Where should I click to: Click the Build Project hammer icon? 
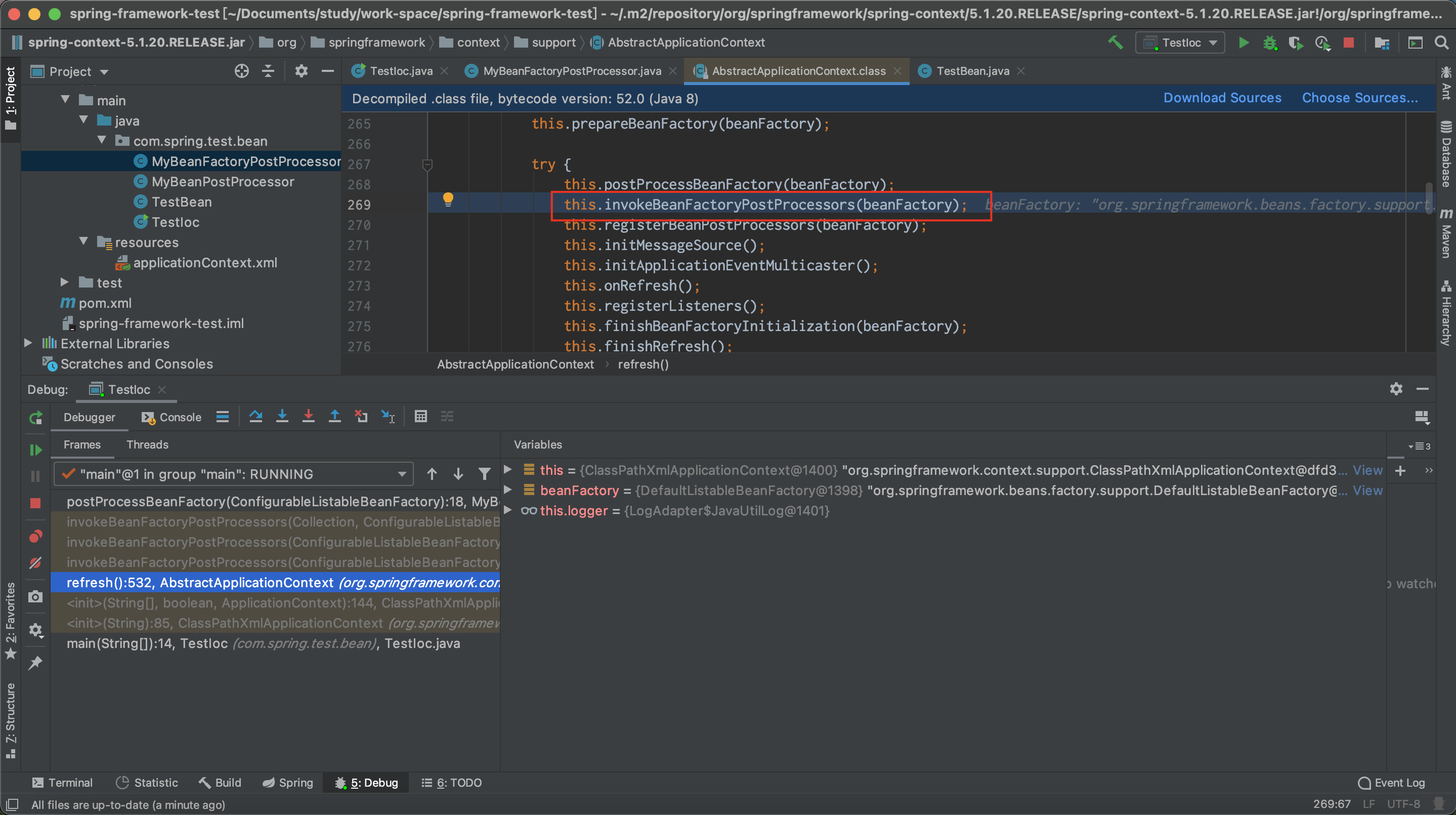1115,43
